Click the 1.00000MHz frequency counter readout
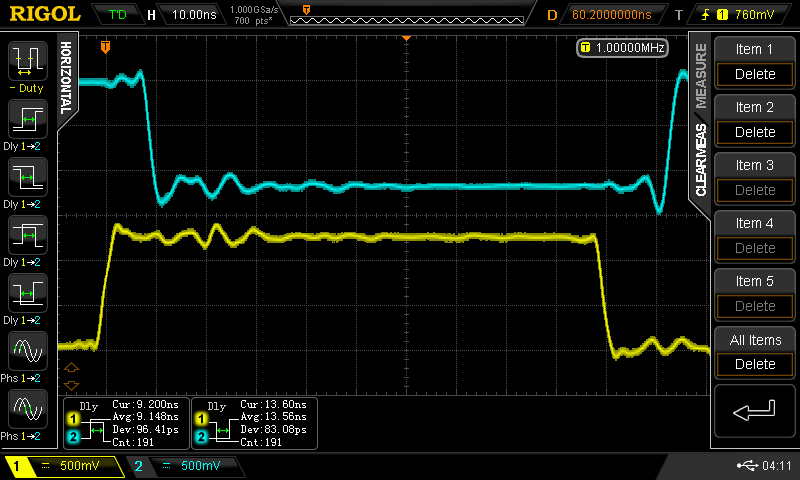Viewport: 800px width, 480px height. pyautogui.click(x=622, y=48)
